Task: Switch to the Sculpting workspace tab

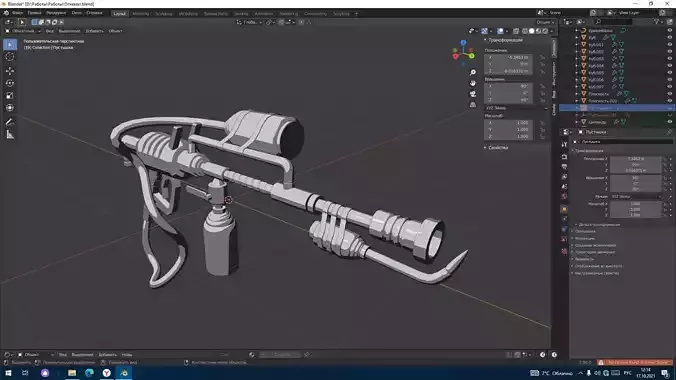Action: 164,14
